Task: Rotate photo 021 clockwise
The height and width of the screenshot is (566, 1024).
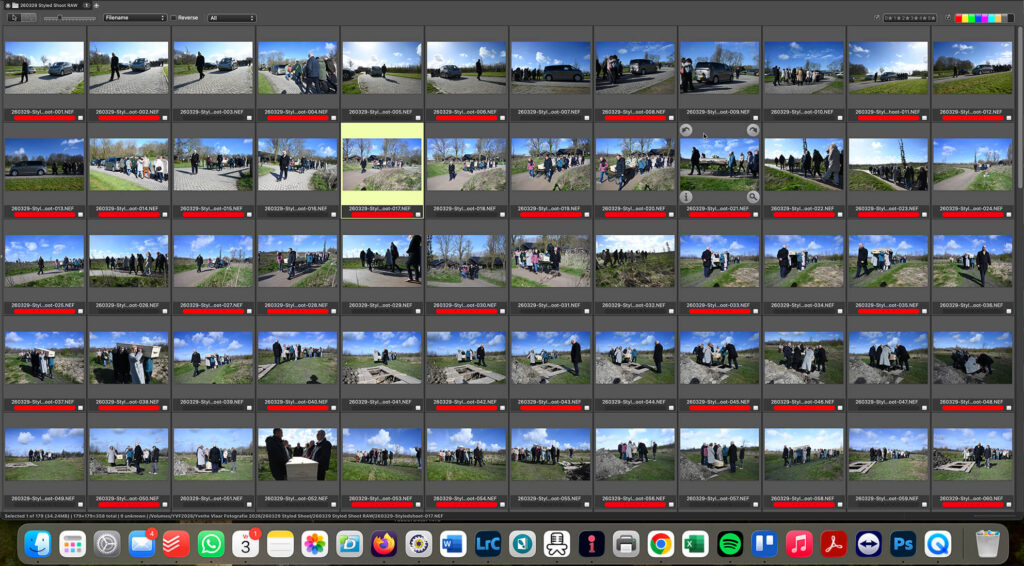Action: point(753,130)
